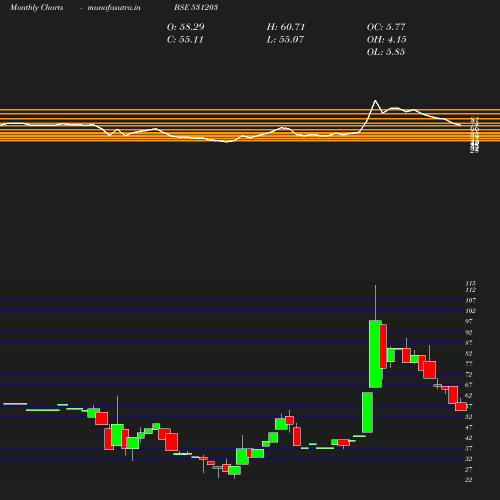Select the close value 'C: 55.11'
Viewport: 500px width, 500px height.
(x=185, y=40)
